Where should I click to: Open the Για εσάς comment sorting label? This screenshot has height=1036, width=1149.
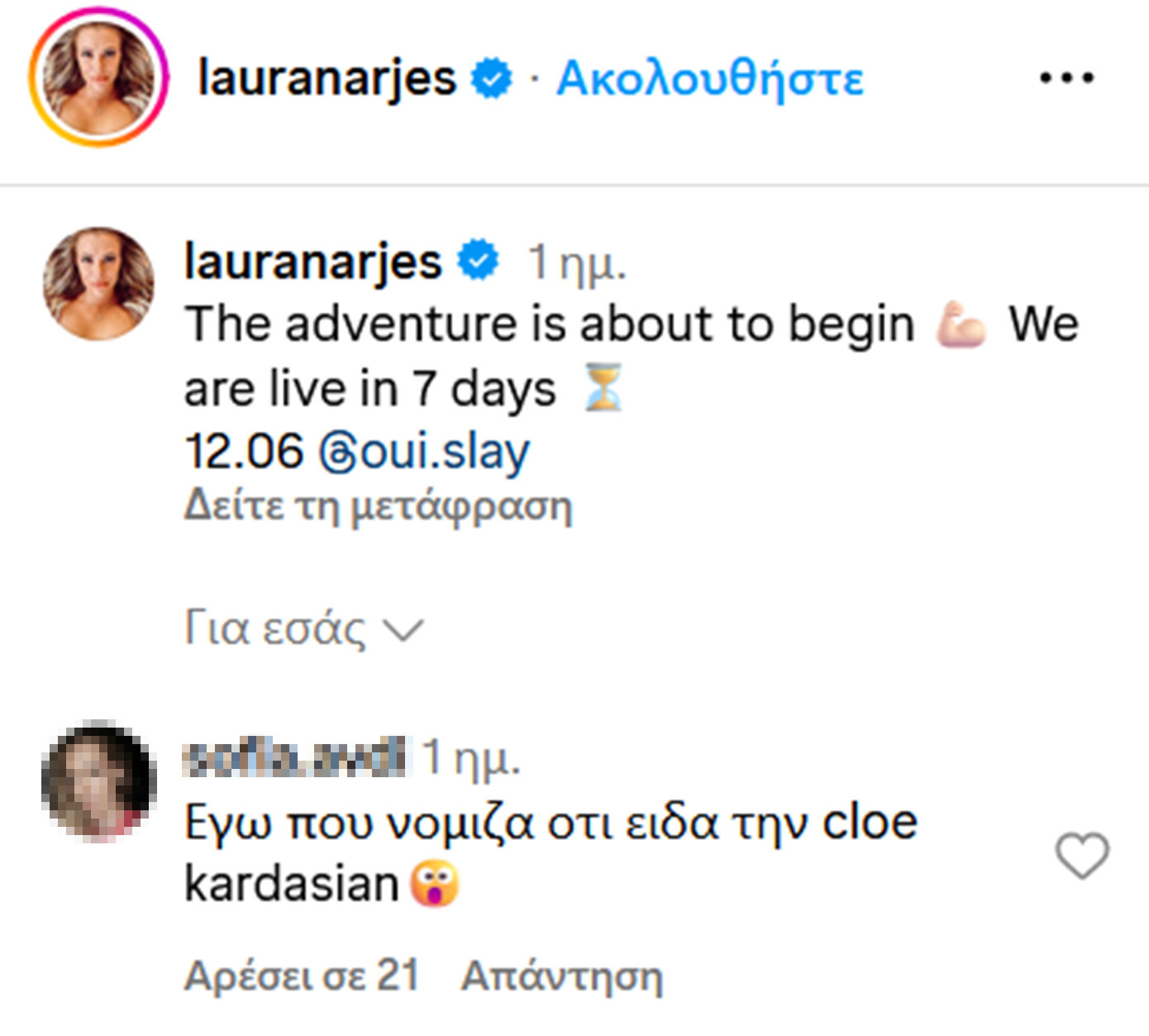[x=275, y=628]
